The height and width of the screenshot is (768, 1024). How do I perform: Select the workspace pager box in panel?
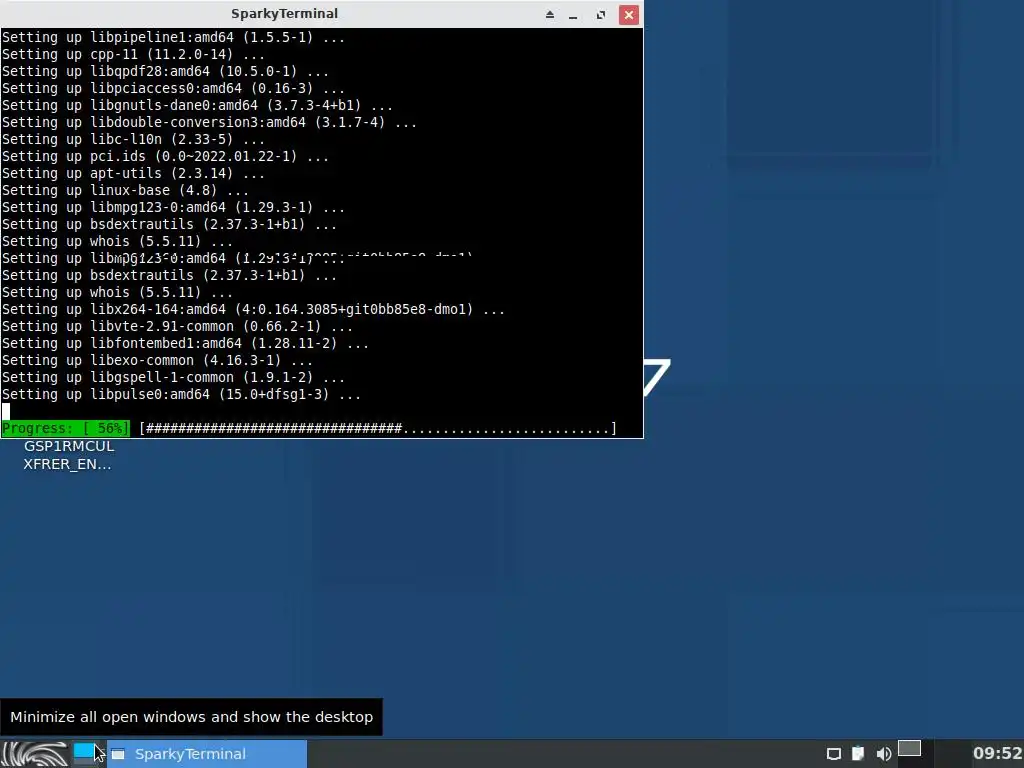click(909, 748)
